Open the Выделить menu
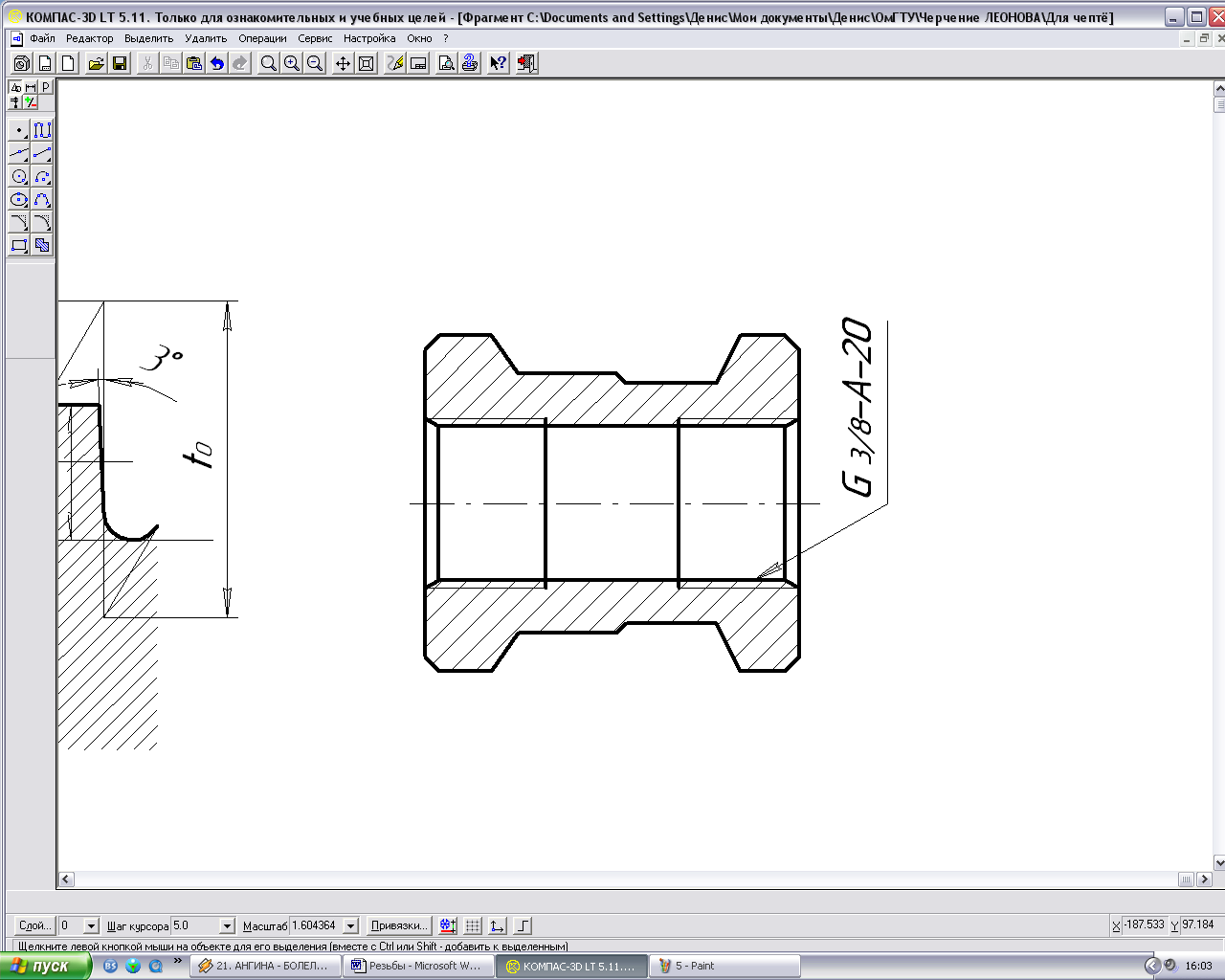Viewport: 1225px width, 980px height. point(149,38)
